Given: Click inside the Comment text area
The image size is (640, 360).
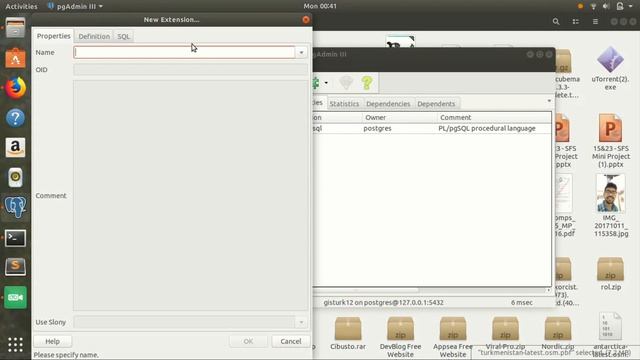Looking at the screenshot, I should [190, 196].
